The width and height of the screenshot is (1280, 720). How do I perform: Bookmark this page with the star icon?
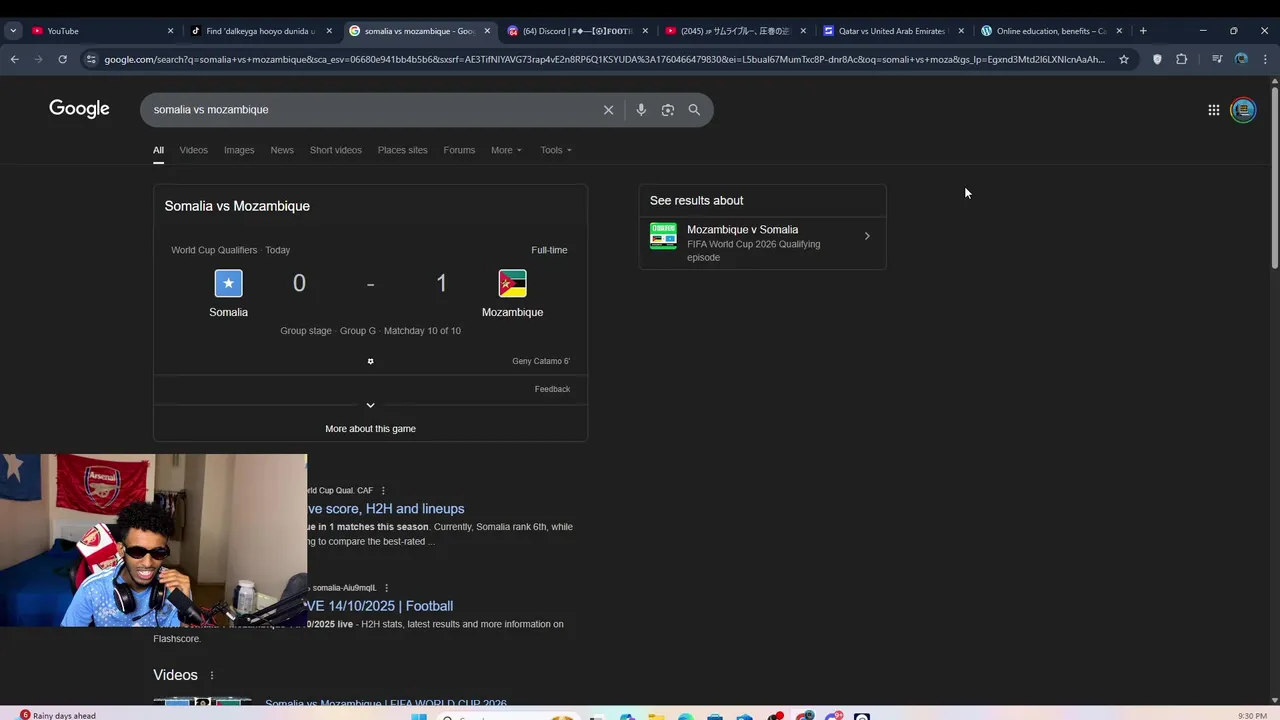tap(1124, 59)
